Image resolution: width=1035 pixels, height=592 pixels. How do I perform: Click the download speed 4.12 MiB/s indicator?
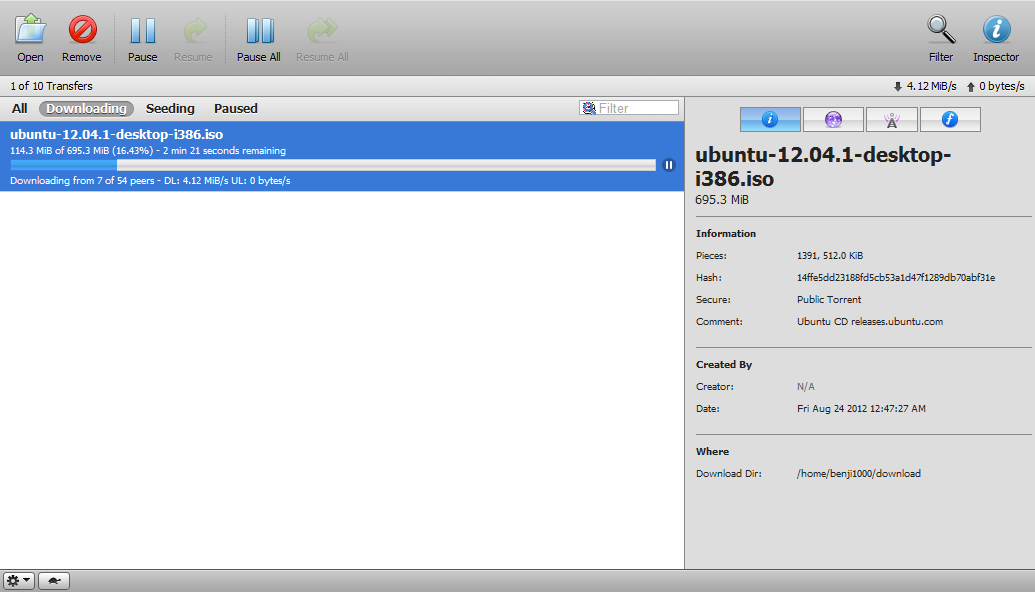[925, 86]
